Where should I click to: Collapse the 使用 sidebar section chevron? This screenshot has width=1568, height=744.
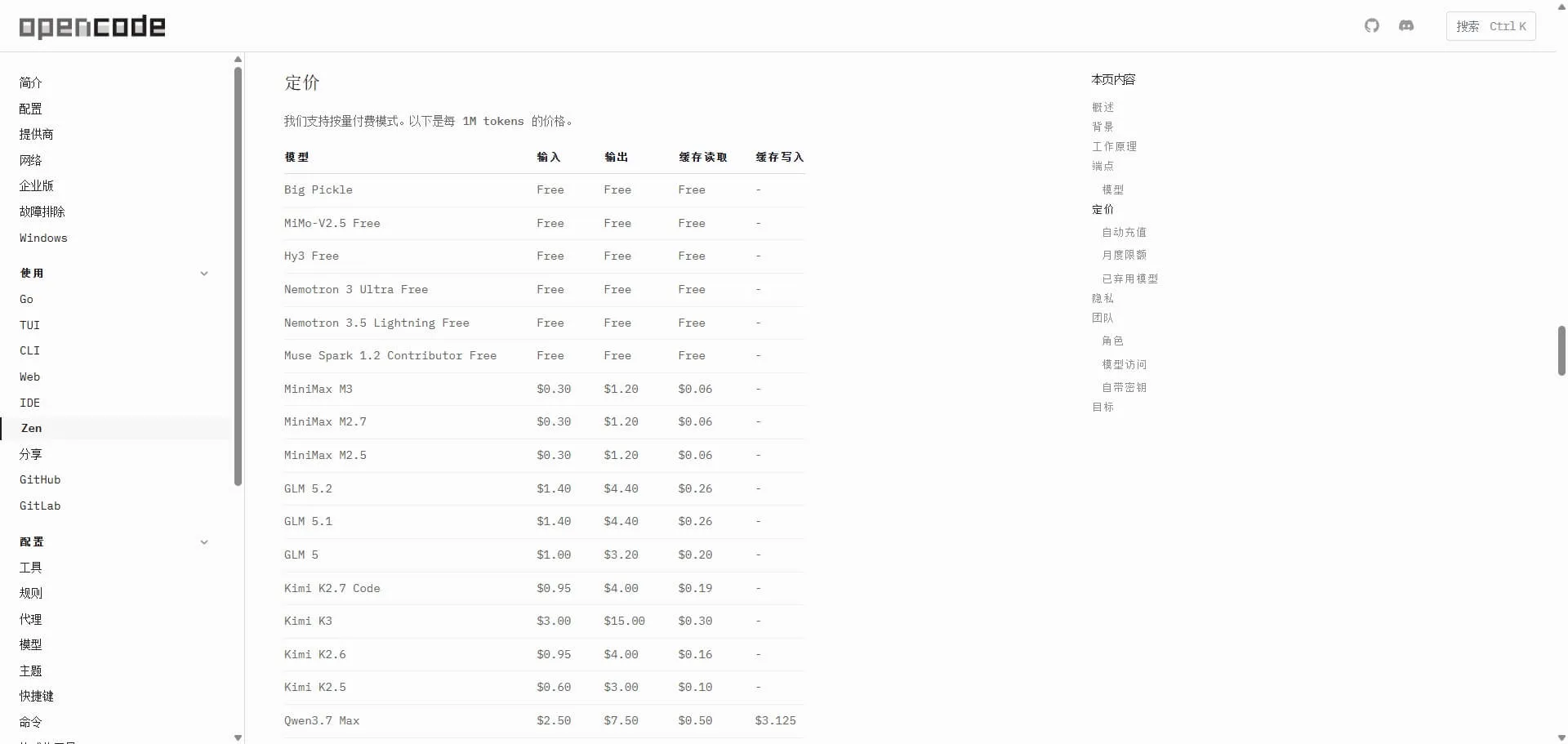(x=204, y=274)
